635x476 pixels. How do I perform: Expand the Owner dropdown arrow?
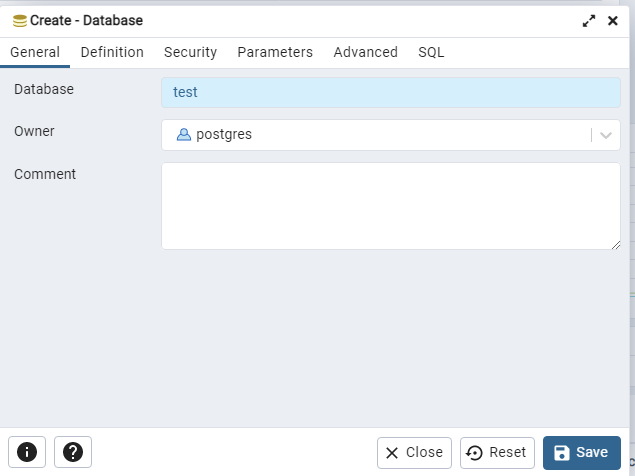606,135
